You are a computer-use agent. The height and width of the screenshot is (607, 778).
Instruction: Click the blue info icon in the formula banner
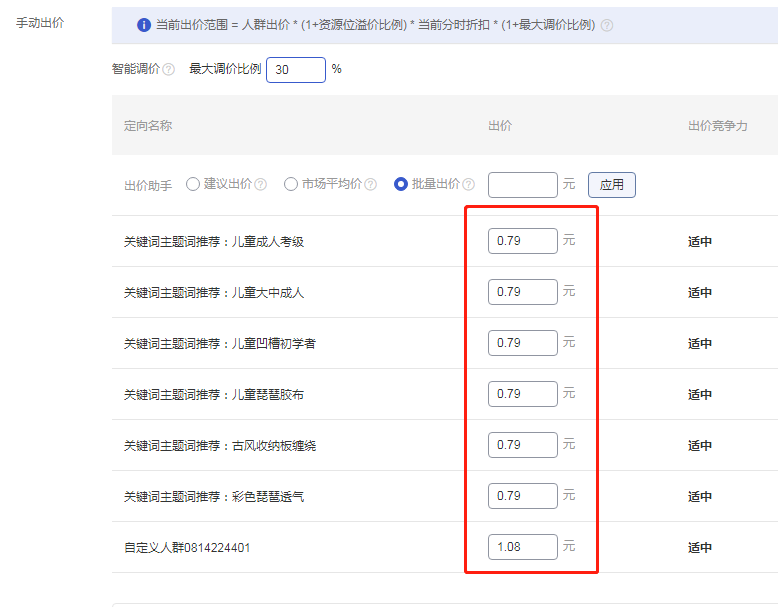click(144, 25)
